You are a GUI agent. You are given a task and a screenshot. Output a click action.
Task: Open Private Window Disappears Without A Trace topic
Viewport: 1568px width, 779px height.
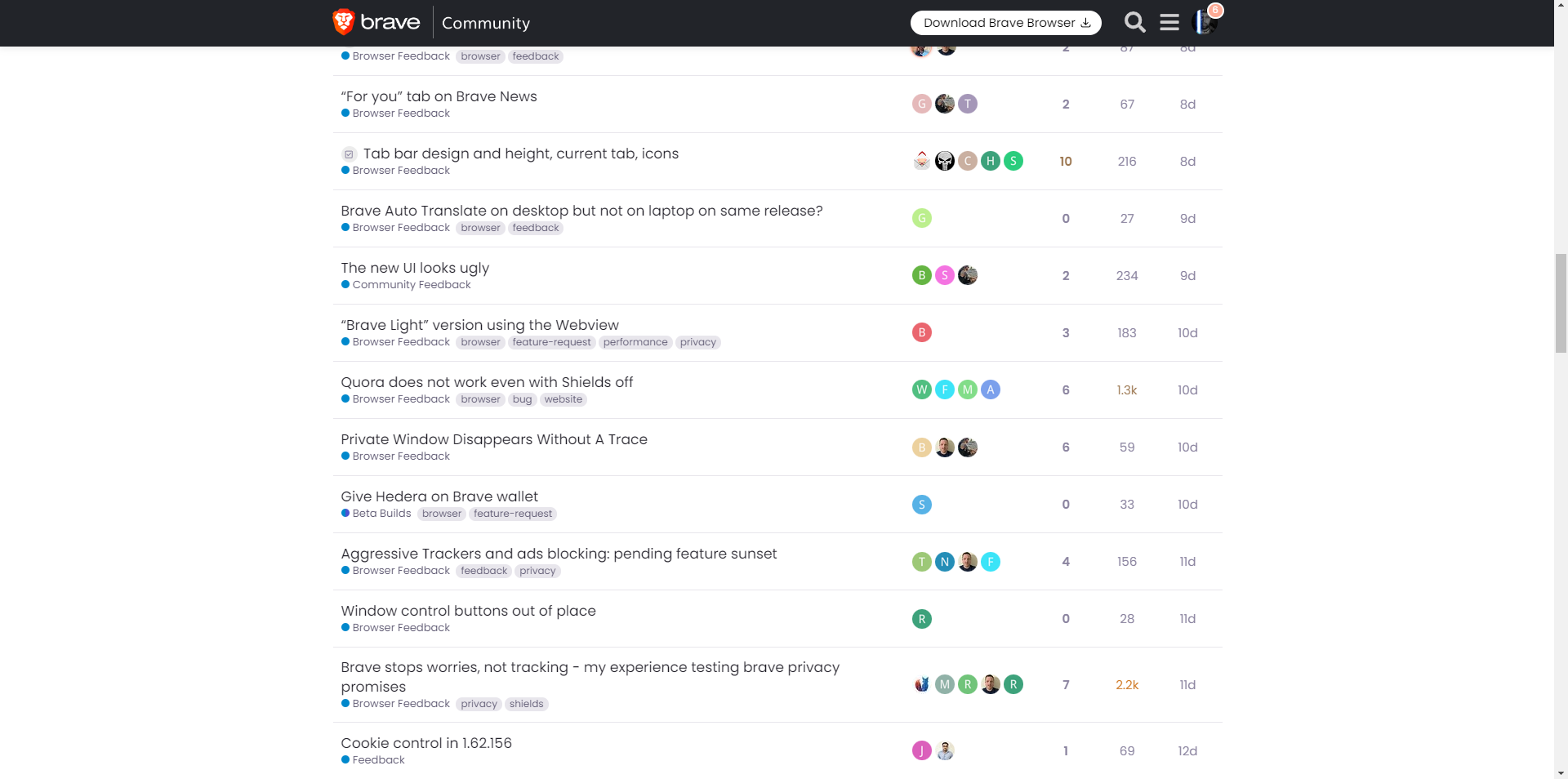pos(494,439)
